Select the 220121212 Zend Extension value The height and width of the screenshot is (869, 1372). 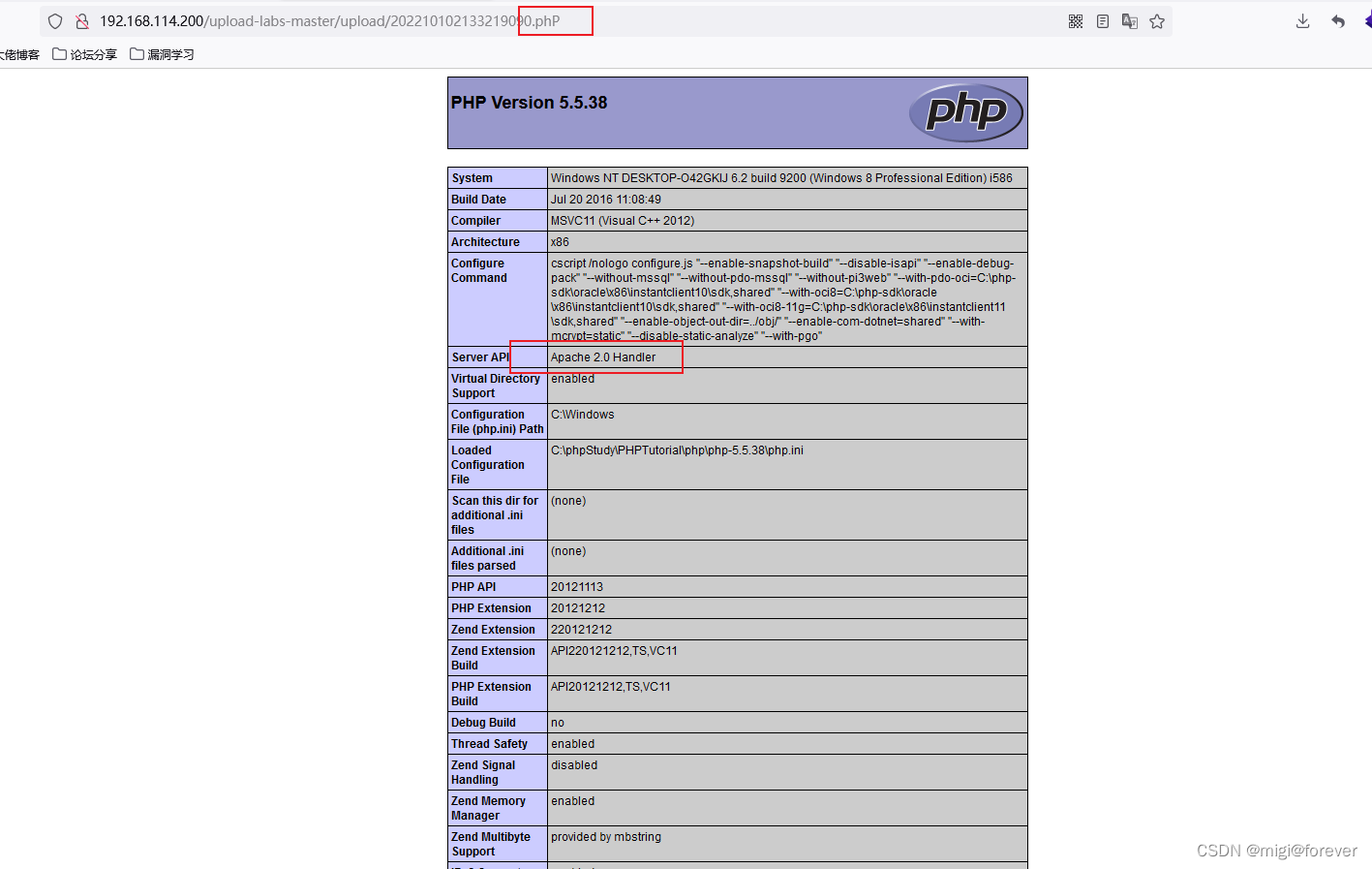[x=581, y=630]
